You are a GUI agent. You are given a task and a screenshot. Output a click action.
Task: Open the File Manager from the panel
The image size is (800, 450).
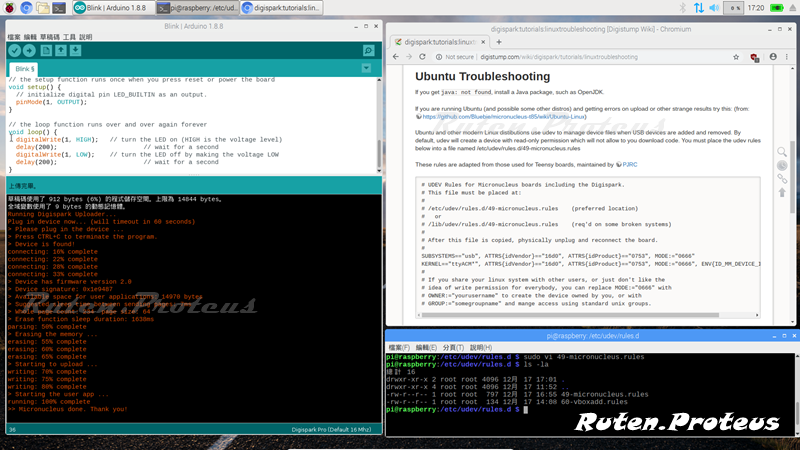tap(42, 8)
